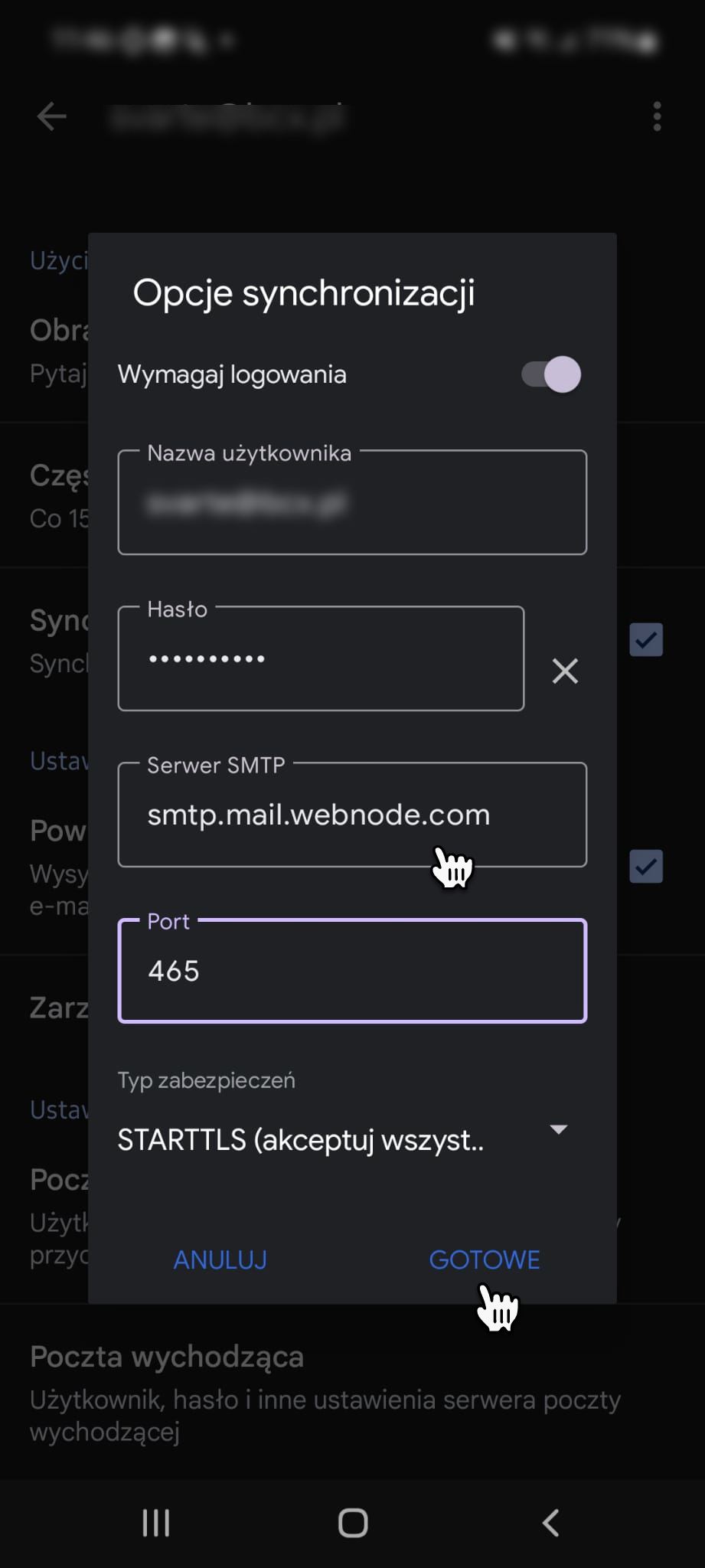Tap the Wymagaj logowania label
This screenshot has width=705, height=1568.
(232, 374)
